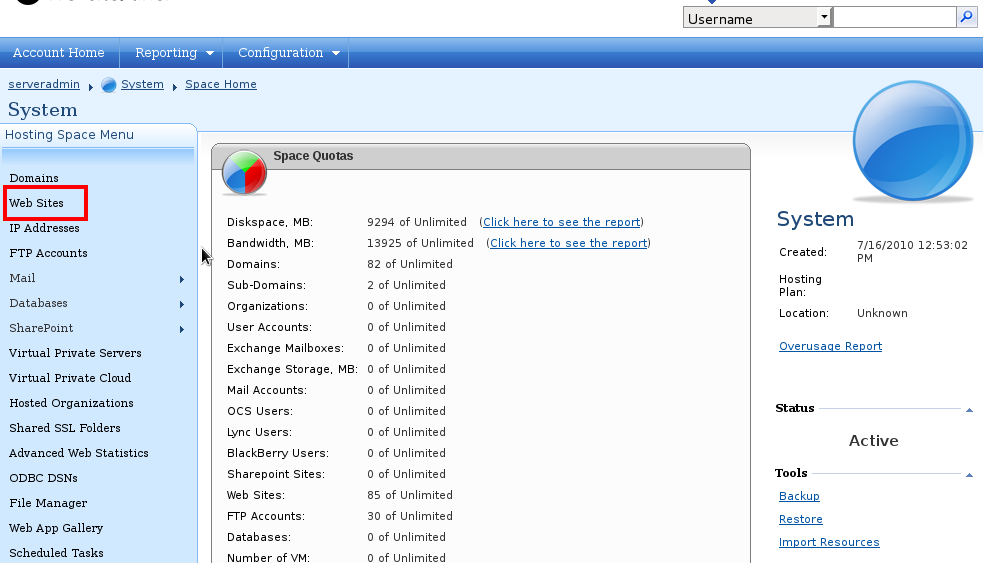Click the serveradmin breadcrumb link
This screenshot has height=563, width=983.
pyautogui.click(x=44, y=84)
